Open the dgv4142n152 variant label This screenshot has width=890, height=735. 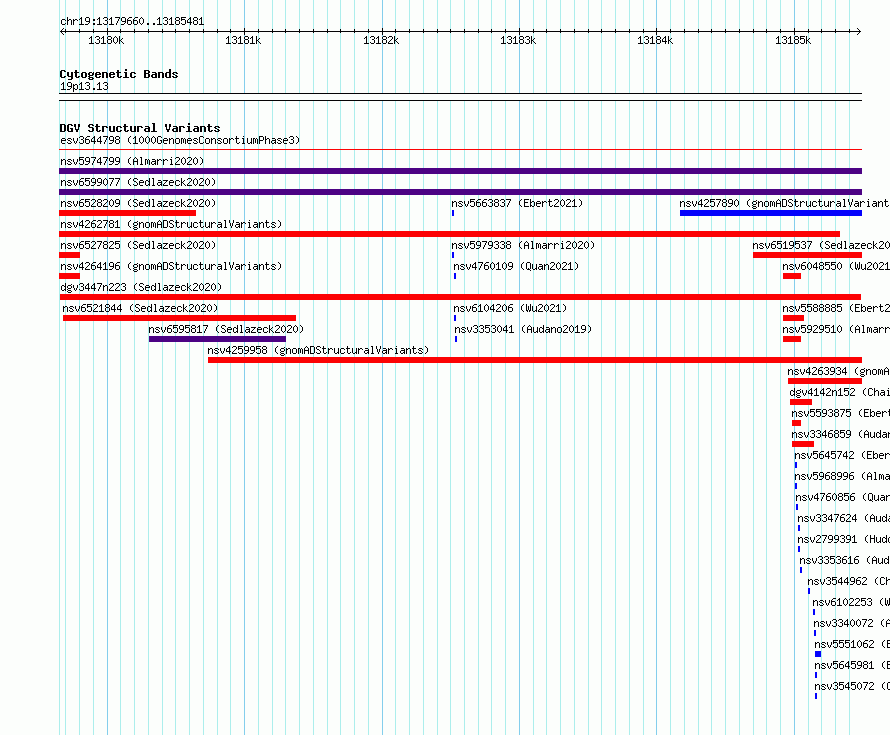pyautogui.click(x=839, y=392)
